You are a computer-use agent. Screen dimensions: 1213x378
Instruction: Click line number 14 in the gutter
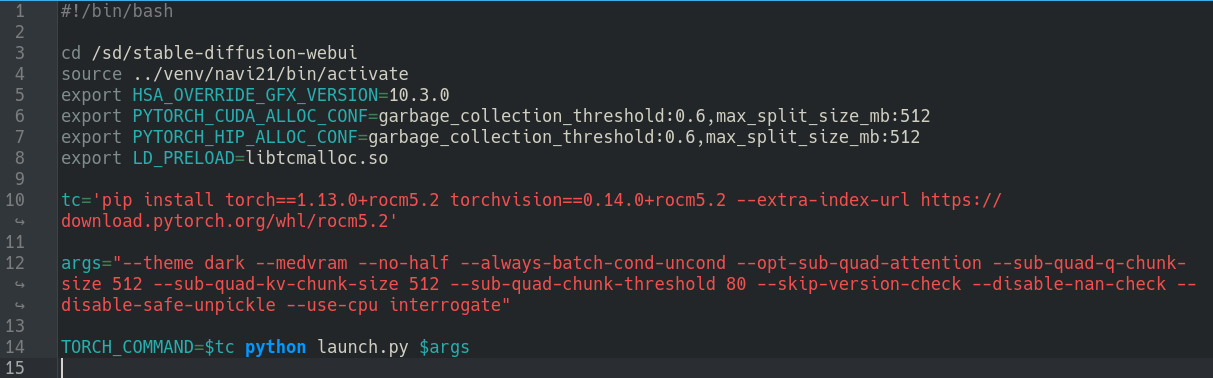(x=19, y=347)
